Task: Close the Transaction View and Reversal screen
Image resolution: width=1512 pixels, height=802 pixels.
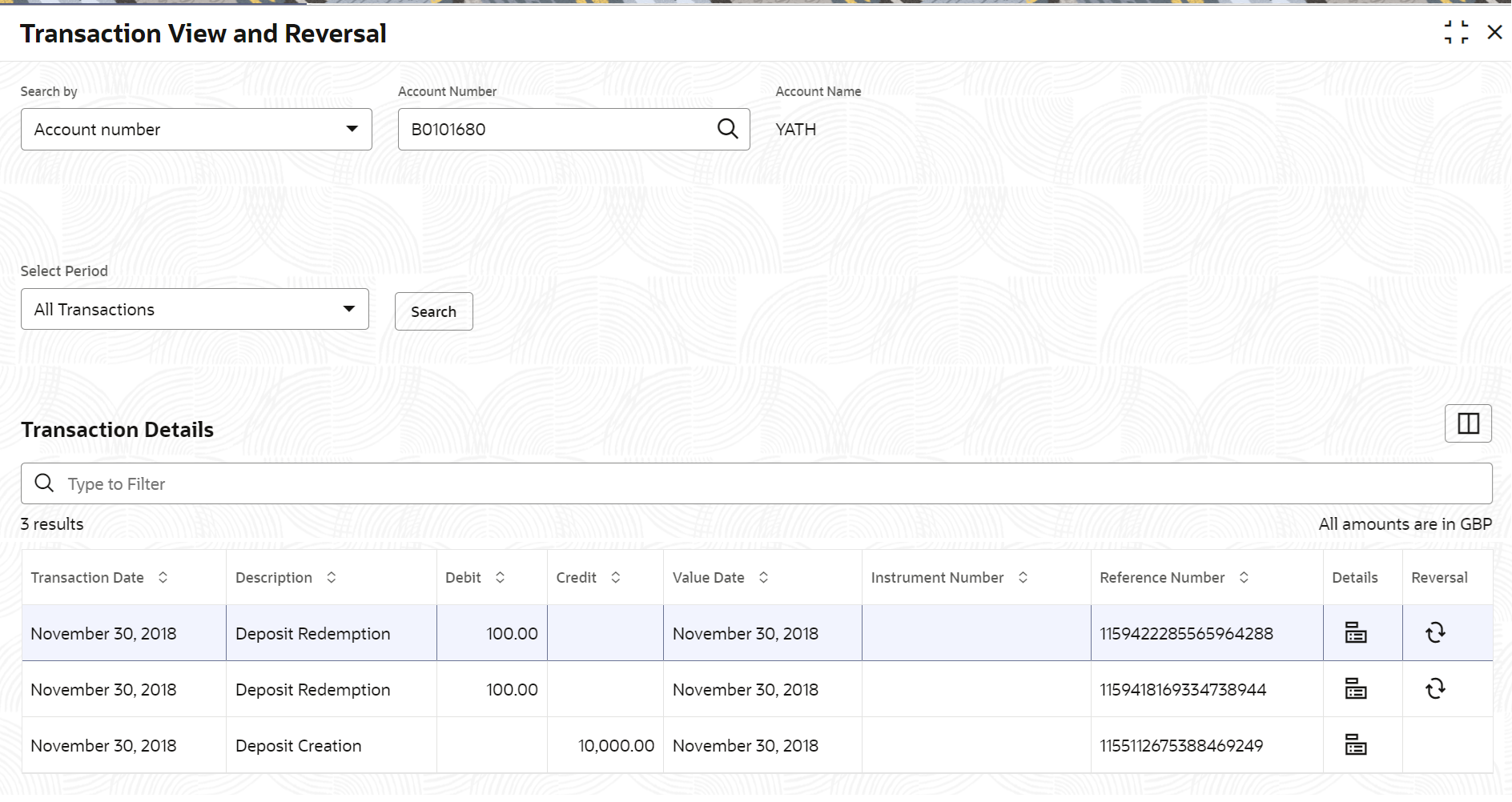Action: tap(1494, 33)
